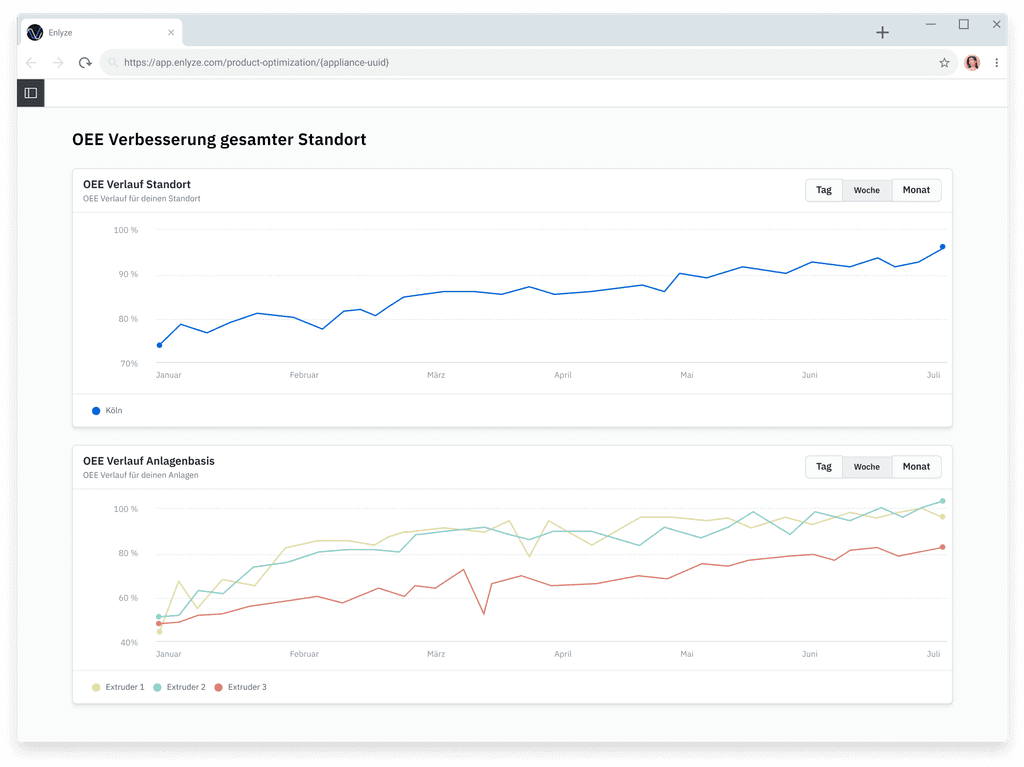Click the forward navigation arrow
The width and height of the screenshot is (1024, 767).
coord(58,62)
